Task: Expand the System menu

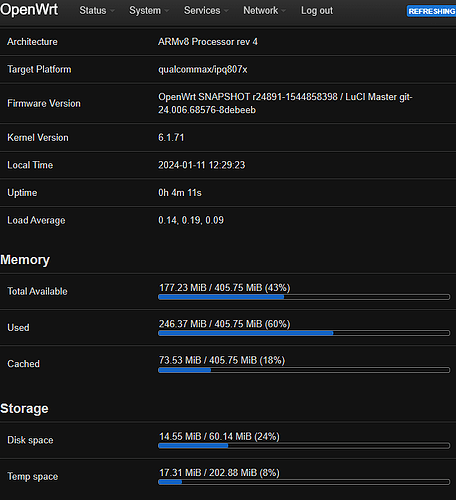Action: tap(149, 11)
